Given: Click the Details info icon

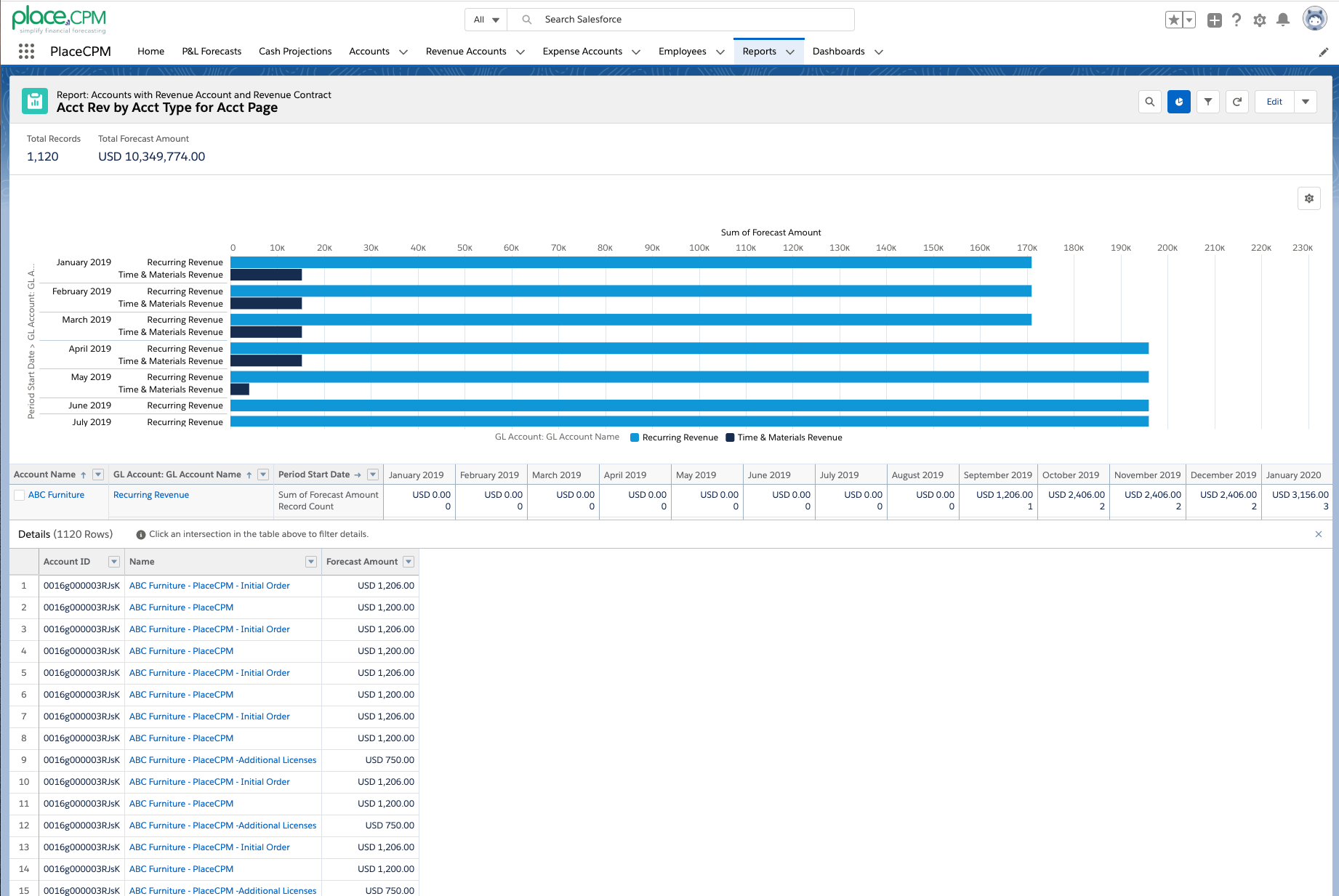Looking at the screenshot, I should coord(141,535).
